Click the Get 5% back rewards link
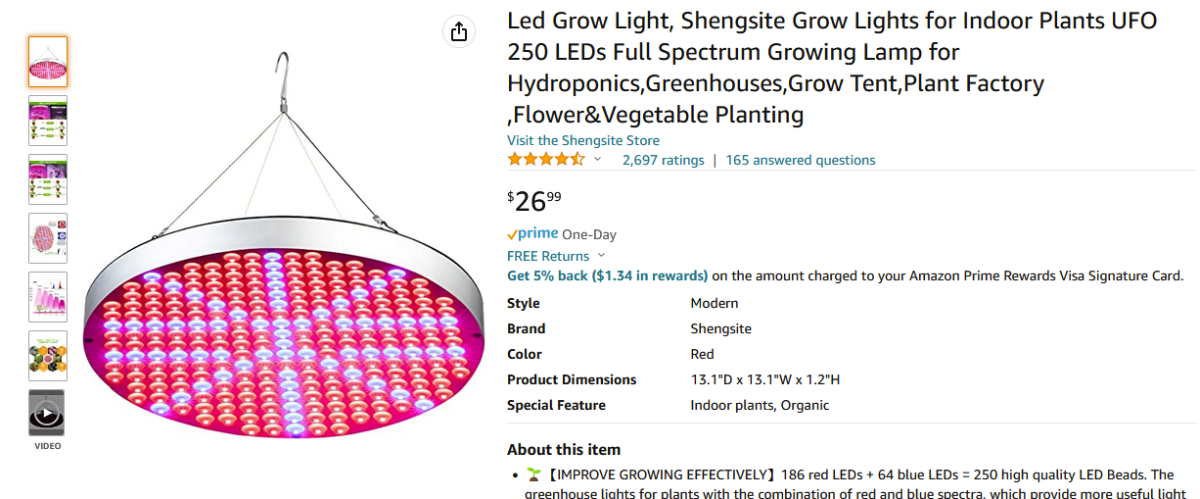This screenshot has height=499, width=1200. coord(607,276)
